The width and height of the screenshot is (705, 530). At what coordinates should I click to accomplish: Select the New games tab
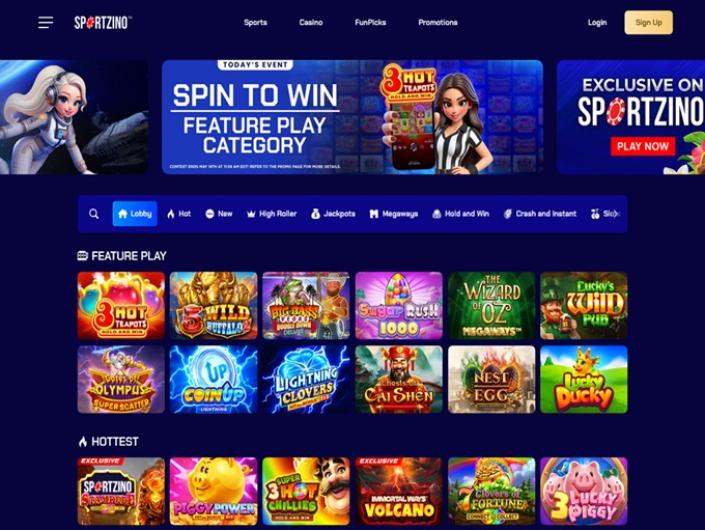(x=219, y=214)
